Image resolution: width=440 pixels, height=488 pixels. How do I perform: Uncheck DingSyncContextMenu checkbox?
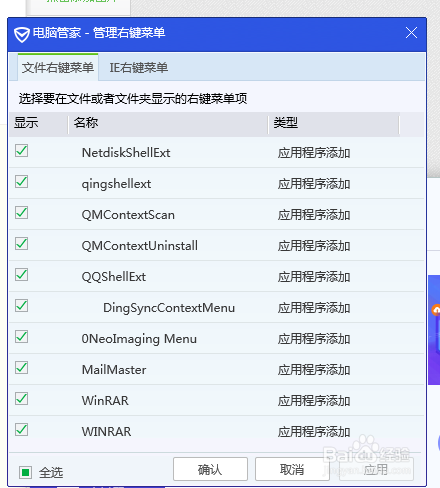click(21, 306)
